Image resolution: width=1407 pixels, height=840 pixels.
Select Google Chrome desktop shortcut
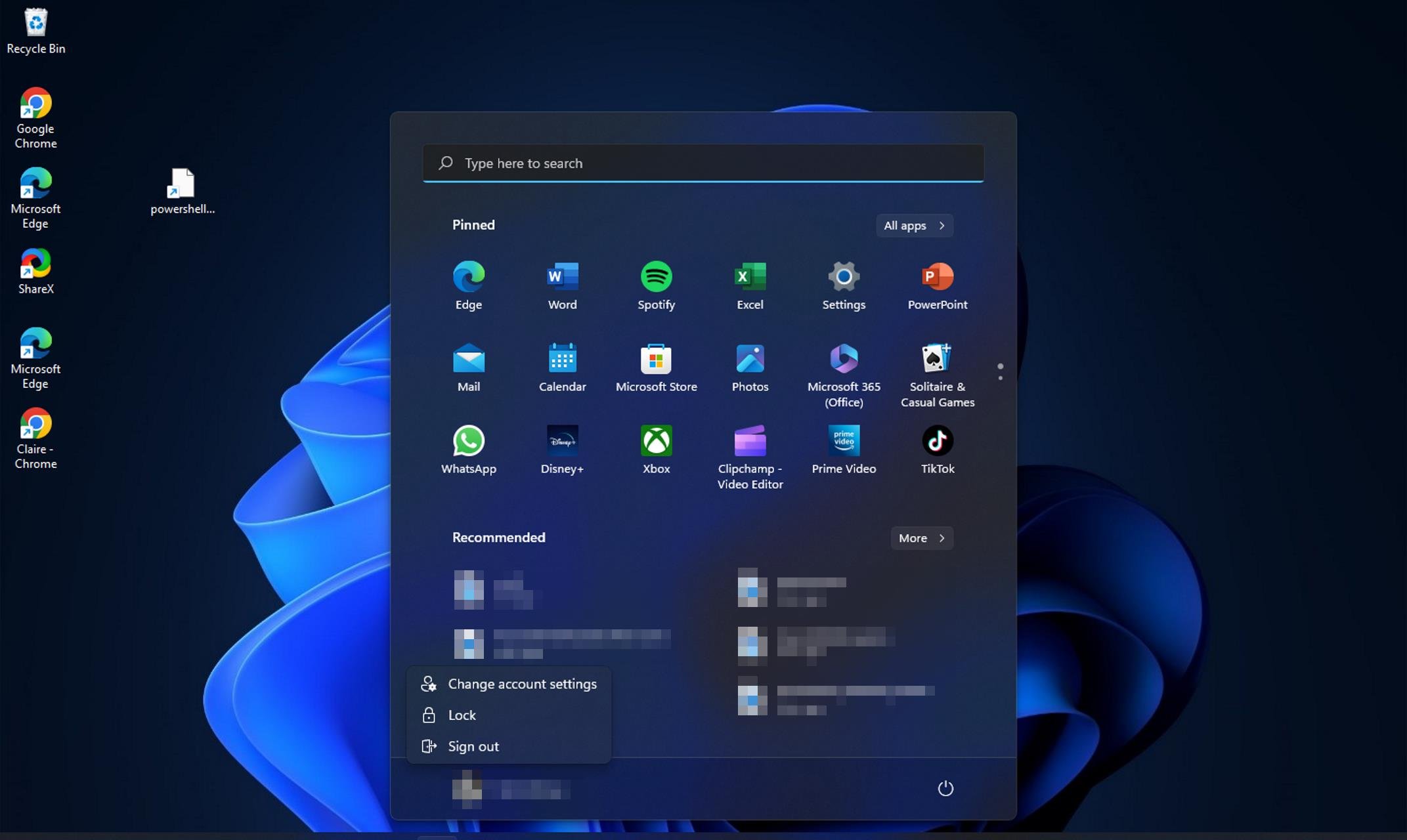[x=35, y=118]
